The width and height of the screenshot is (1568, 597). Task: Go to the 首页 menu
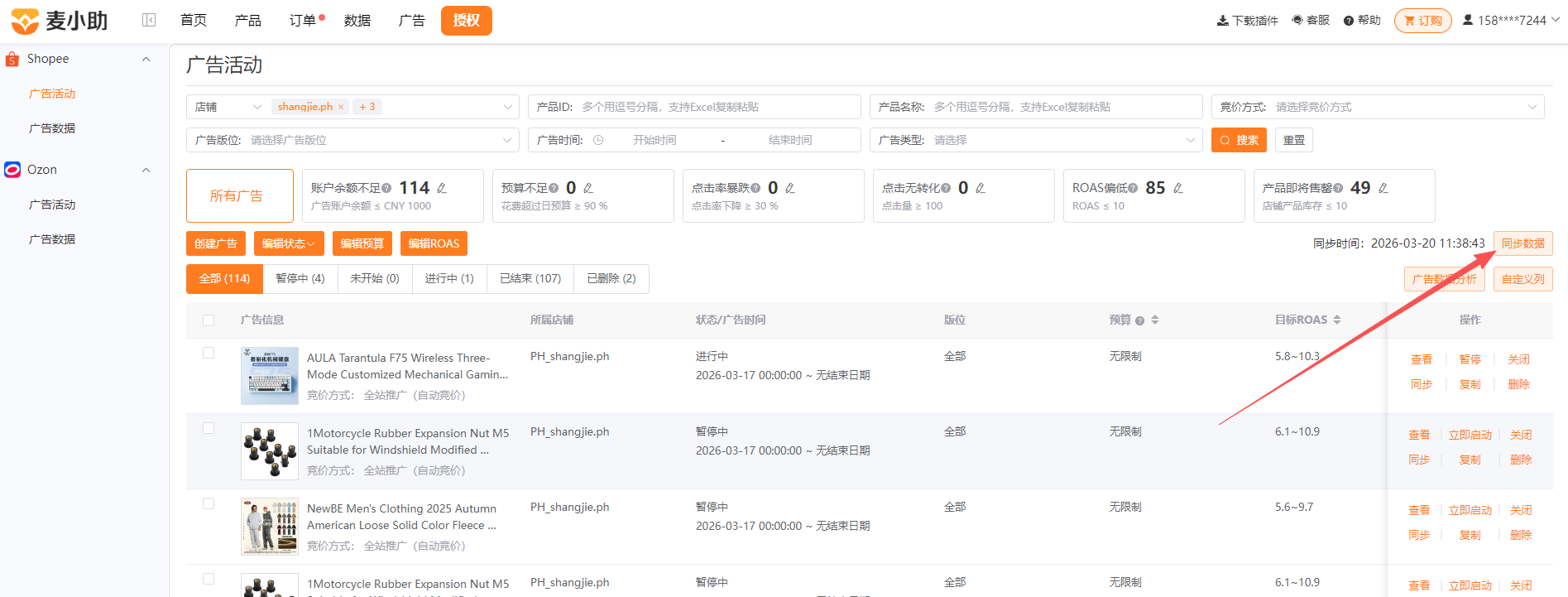194,21
